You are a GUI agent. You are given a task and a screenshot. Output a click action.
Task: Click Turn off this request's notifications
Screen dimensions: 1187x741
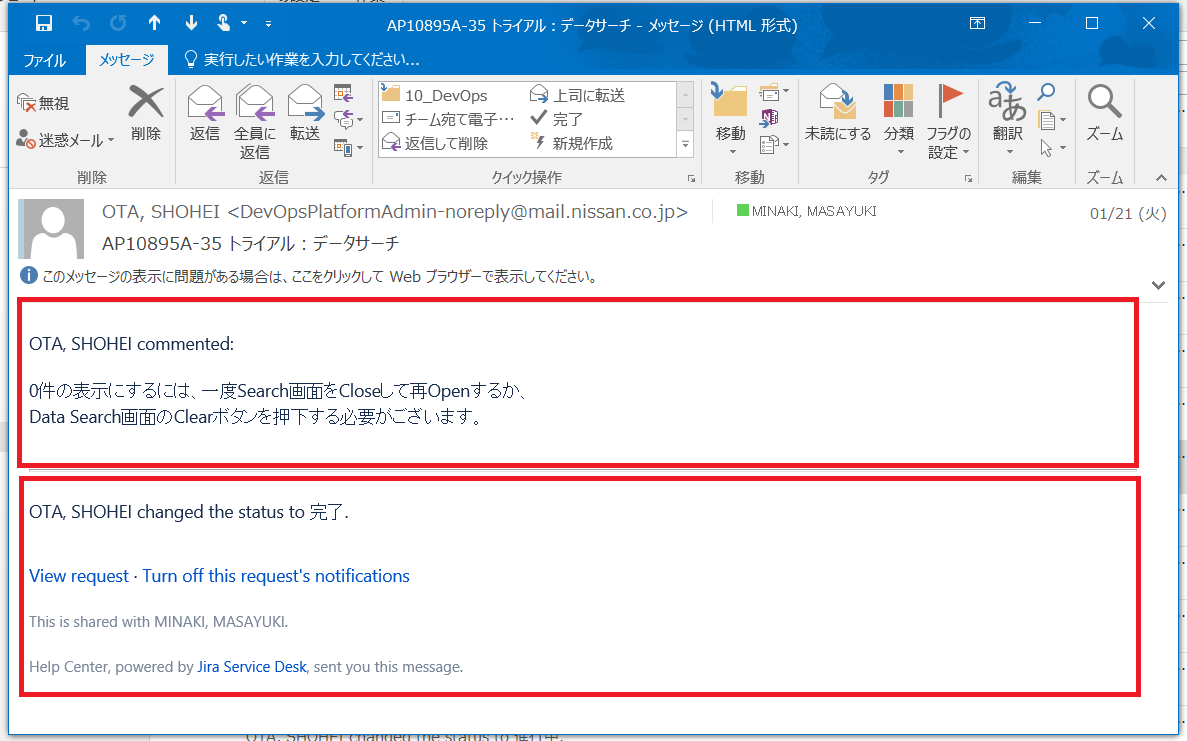(276, 576)
